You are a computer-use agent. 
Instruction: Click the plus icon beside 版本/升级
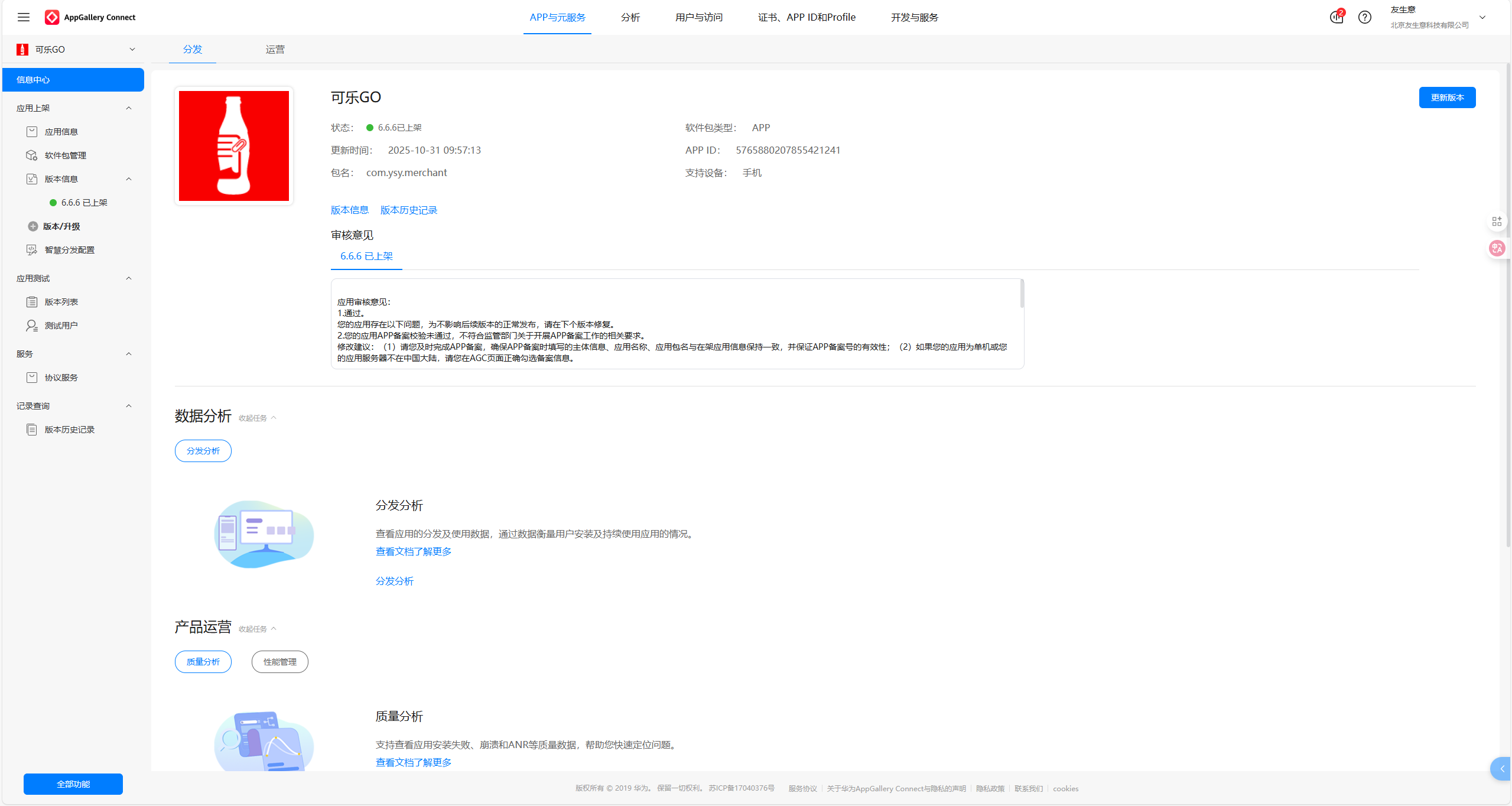click(x=33, y=226)
